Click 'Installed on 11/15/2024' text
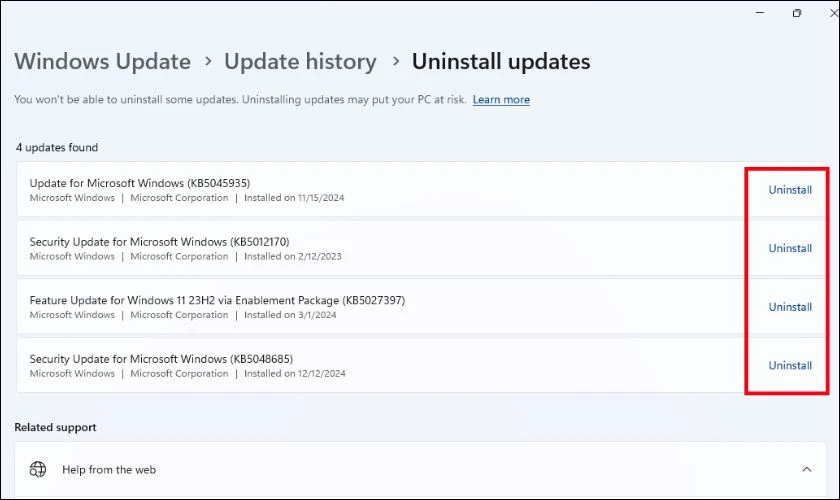 [x=294, y=198]
